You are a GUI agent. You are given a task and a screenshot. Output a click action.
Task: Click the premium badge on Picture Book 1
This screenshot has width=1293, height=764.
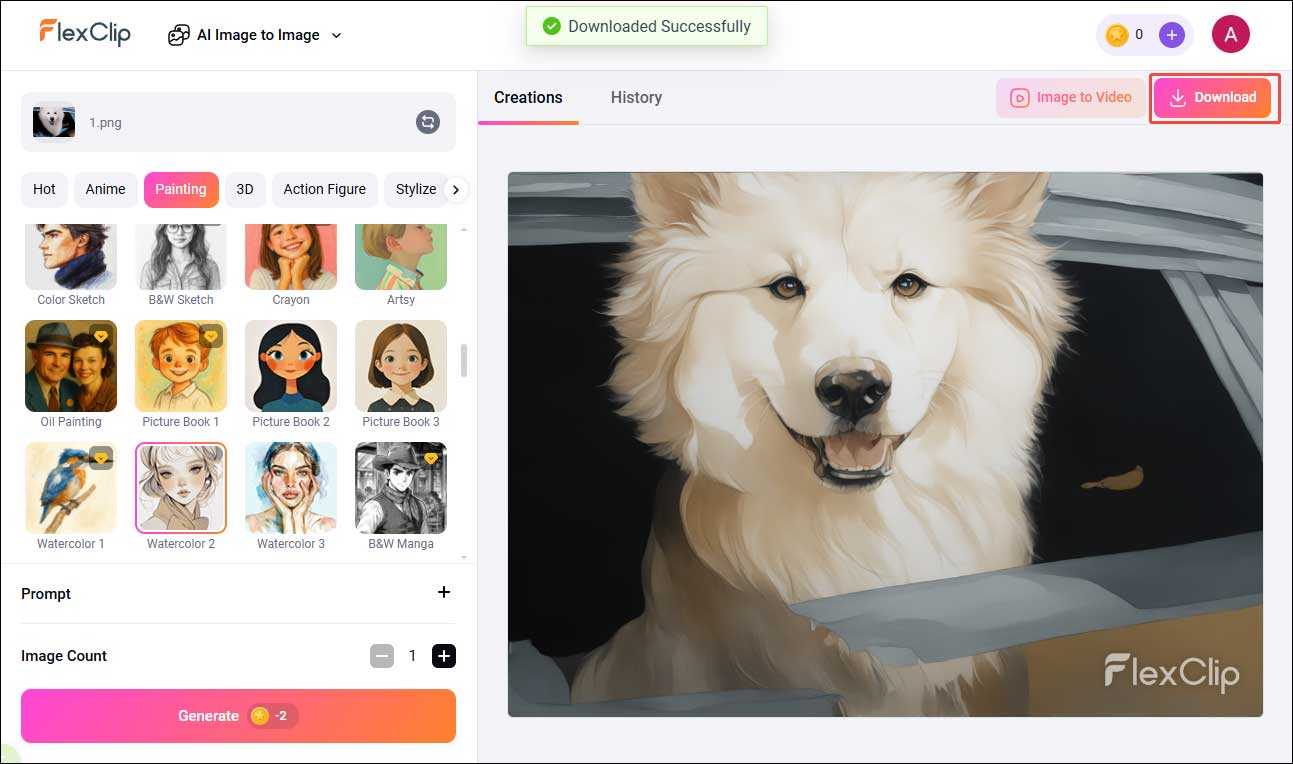[x=211, y=336]
